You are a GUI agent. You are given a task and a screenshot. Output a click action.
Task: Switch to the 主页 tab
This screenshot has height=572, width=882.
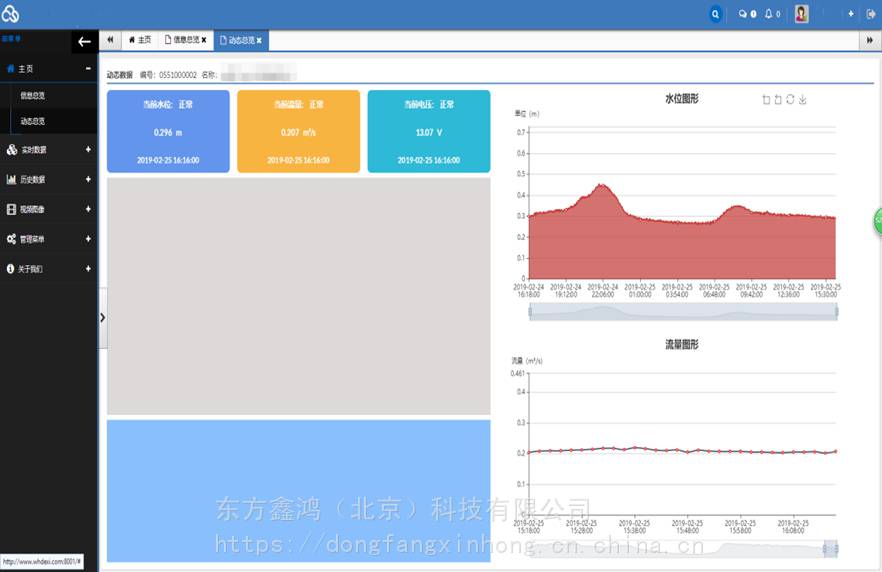point(140,40)
